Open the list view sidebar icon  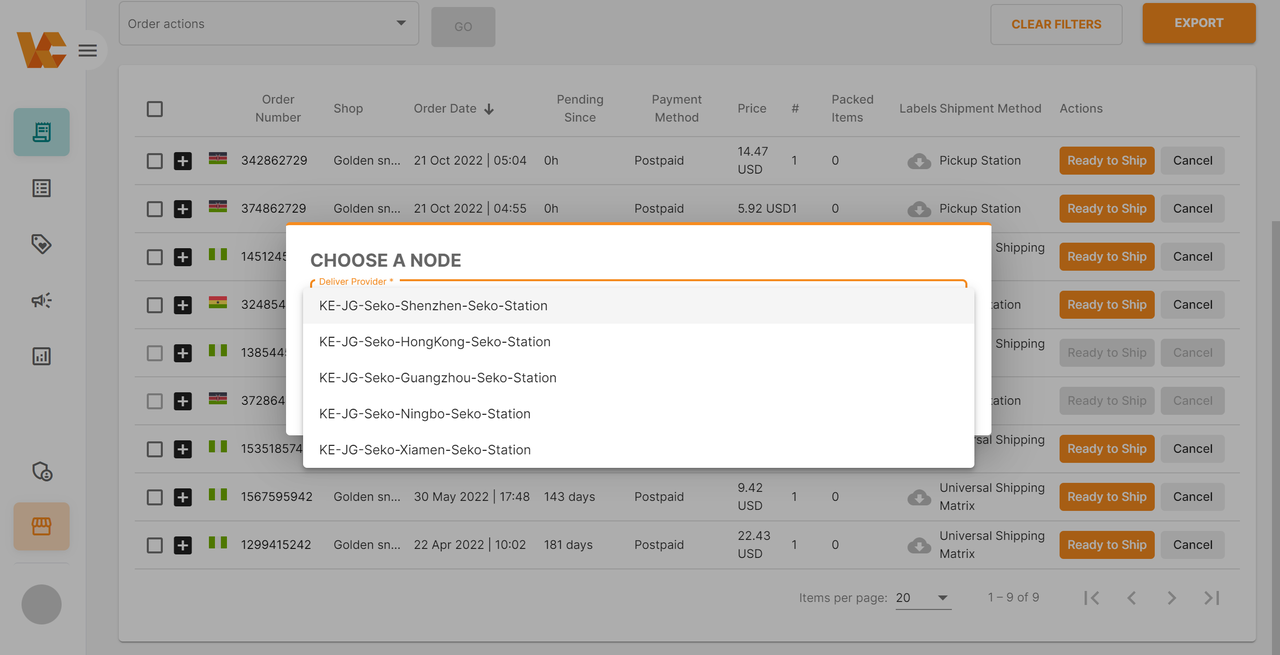[41, 188]
